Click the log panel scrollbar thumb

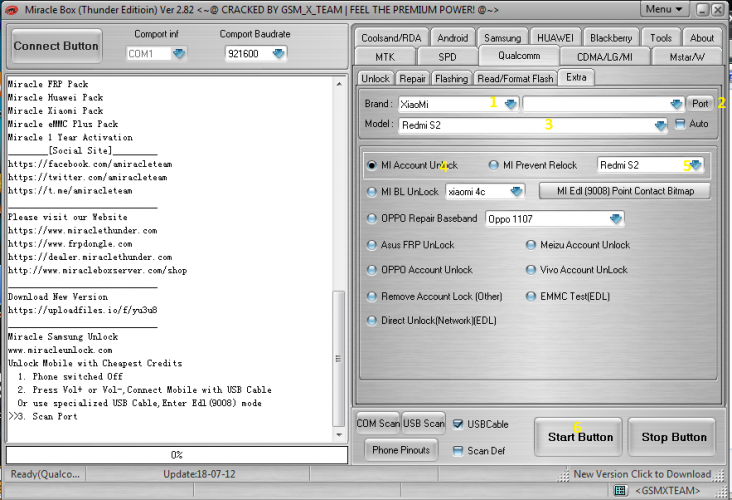pos(339,359)
